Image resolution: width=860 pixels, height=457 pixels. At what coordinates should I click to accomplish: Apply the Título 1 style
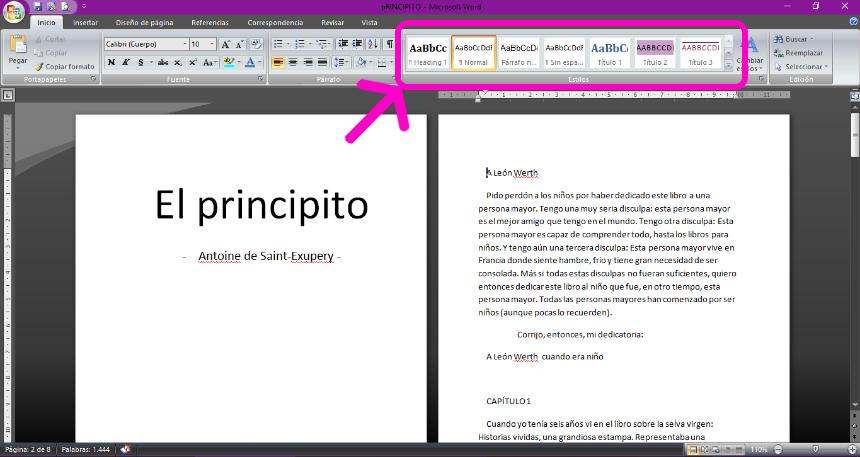tap(610, 53)
